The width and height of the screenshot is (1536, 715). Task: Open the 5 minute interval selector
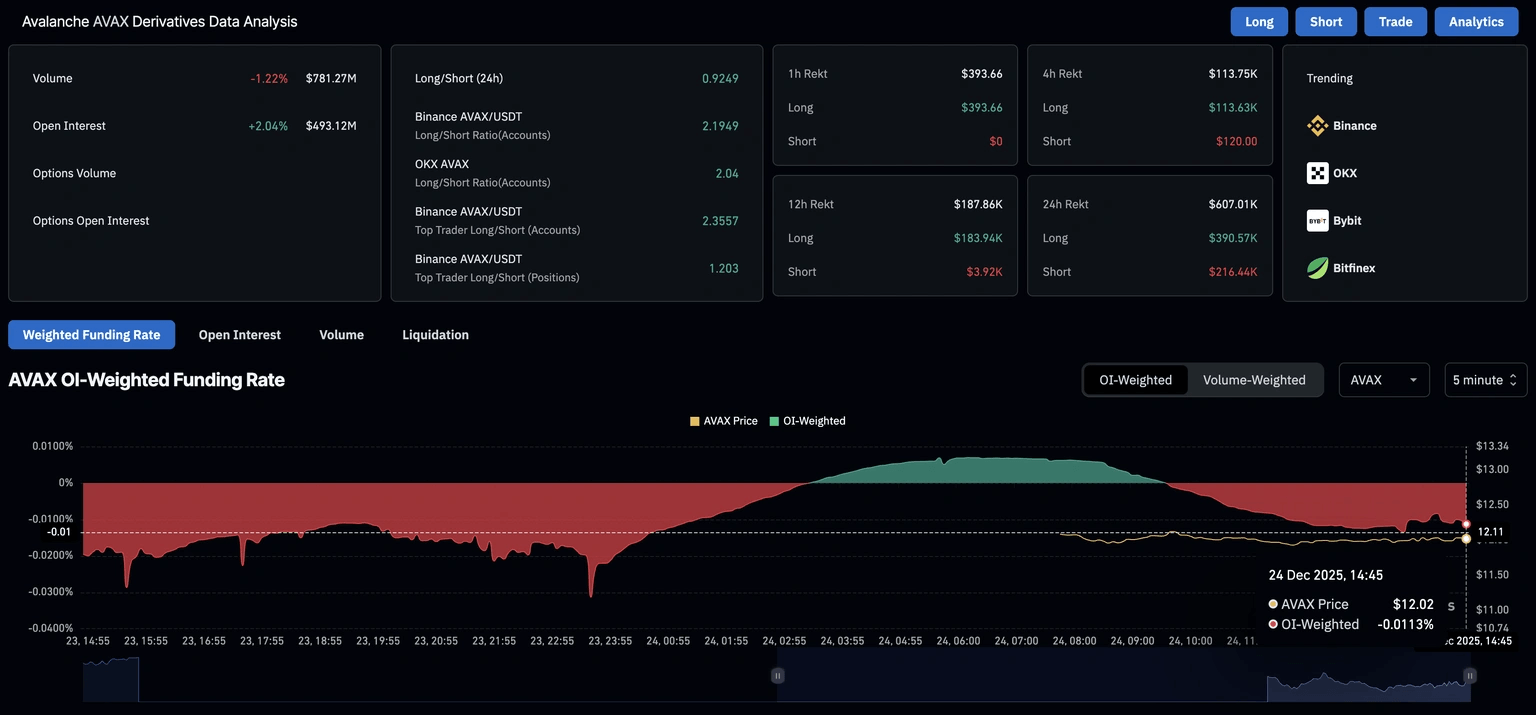click(x=1485, y=380)
